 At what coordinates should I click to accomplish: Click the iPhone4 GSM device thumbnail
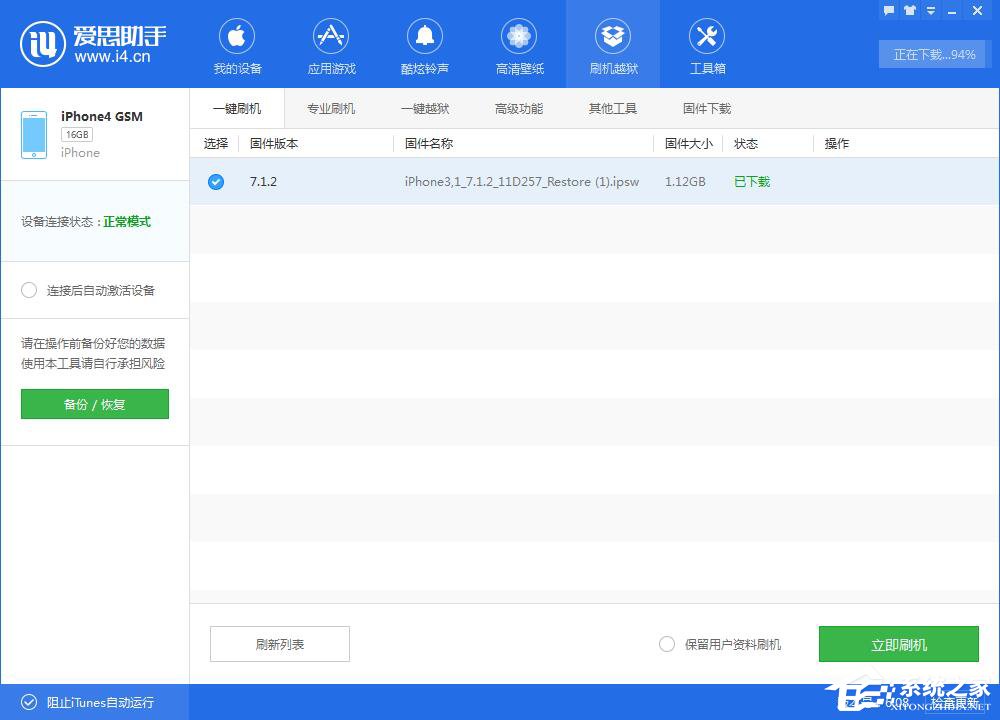click(33, 133)
